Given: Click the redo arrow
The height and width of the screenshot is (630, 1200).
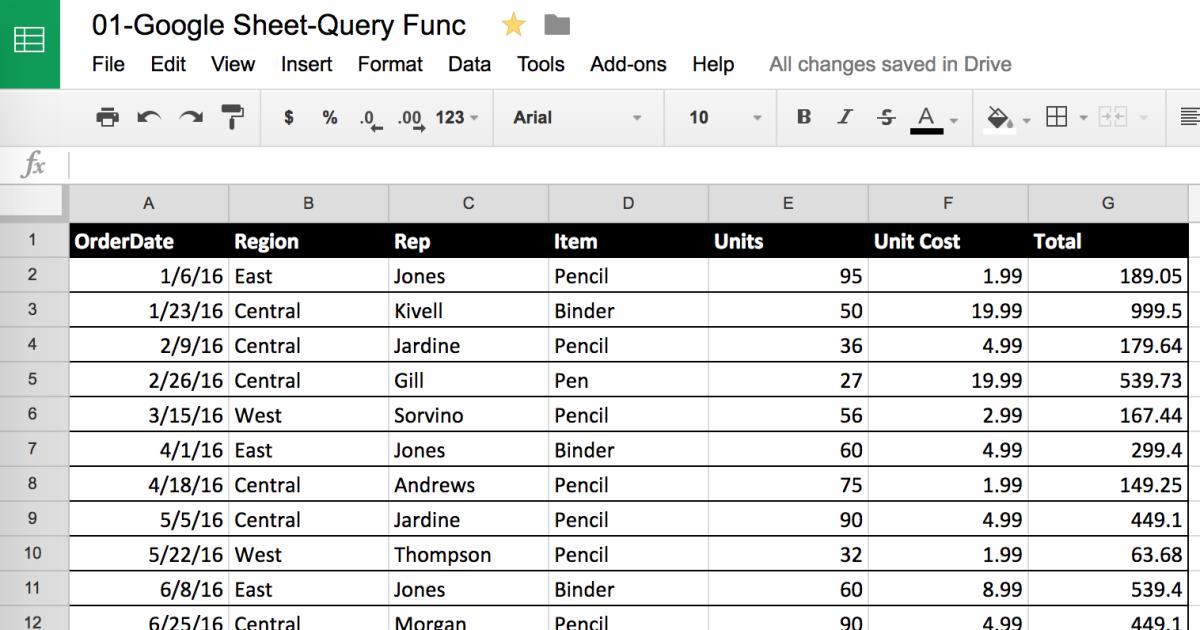Looking at the screenshot, I should click(x=190, y=118).
